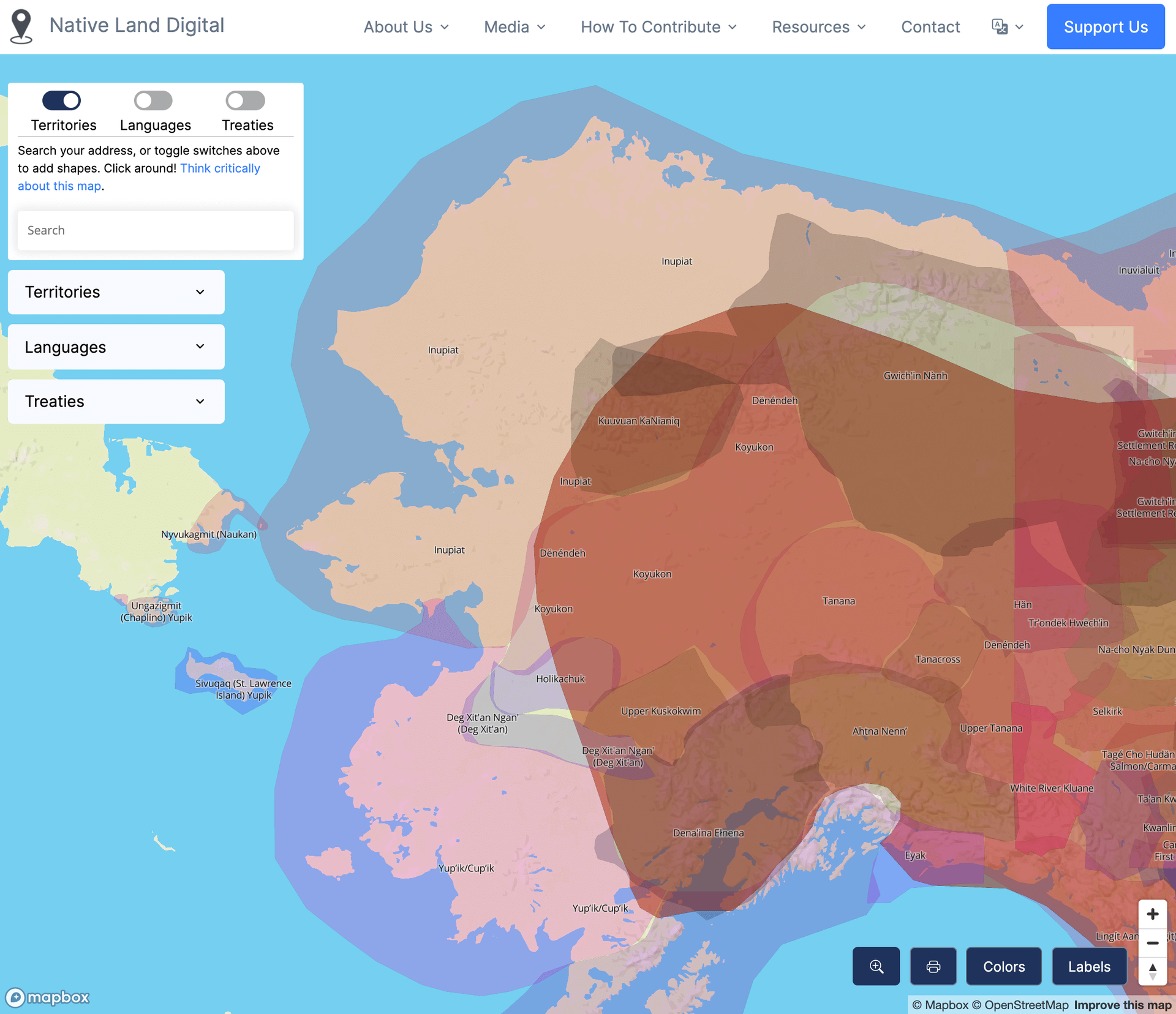The height and width of the screenshot is (1014, 1176).
Task: Toggle the Colors map button
Action: click(1003, 966)
